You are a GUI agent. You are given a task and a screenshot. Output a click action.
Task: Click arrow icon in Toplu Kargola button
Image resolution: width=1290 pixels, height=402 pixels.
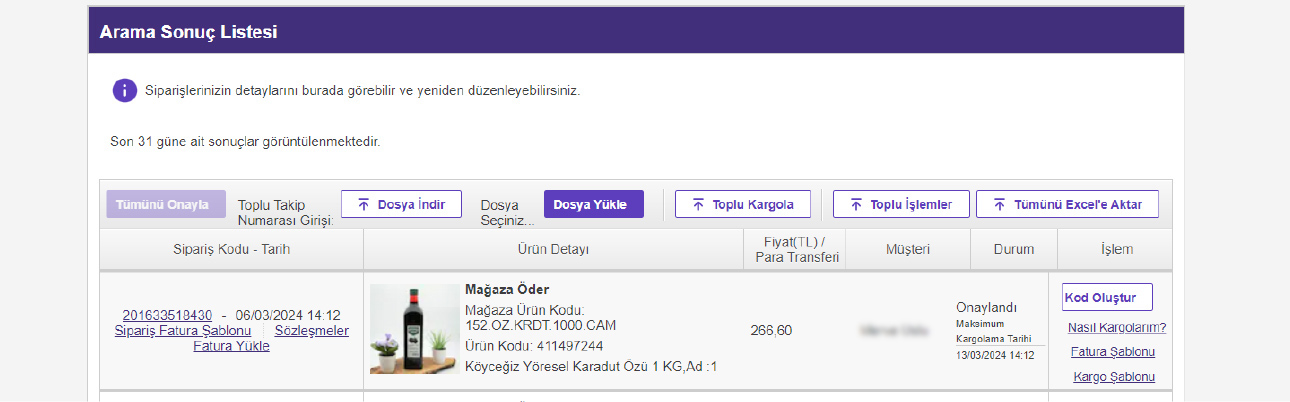pos(697,204)
